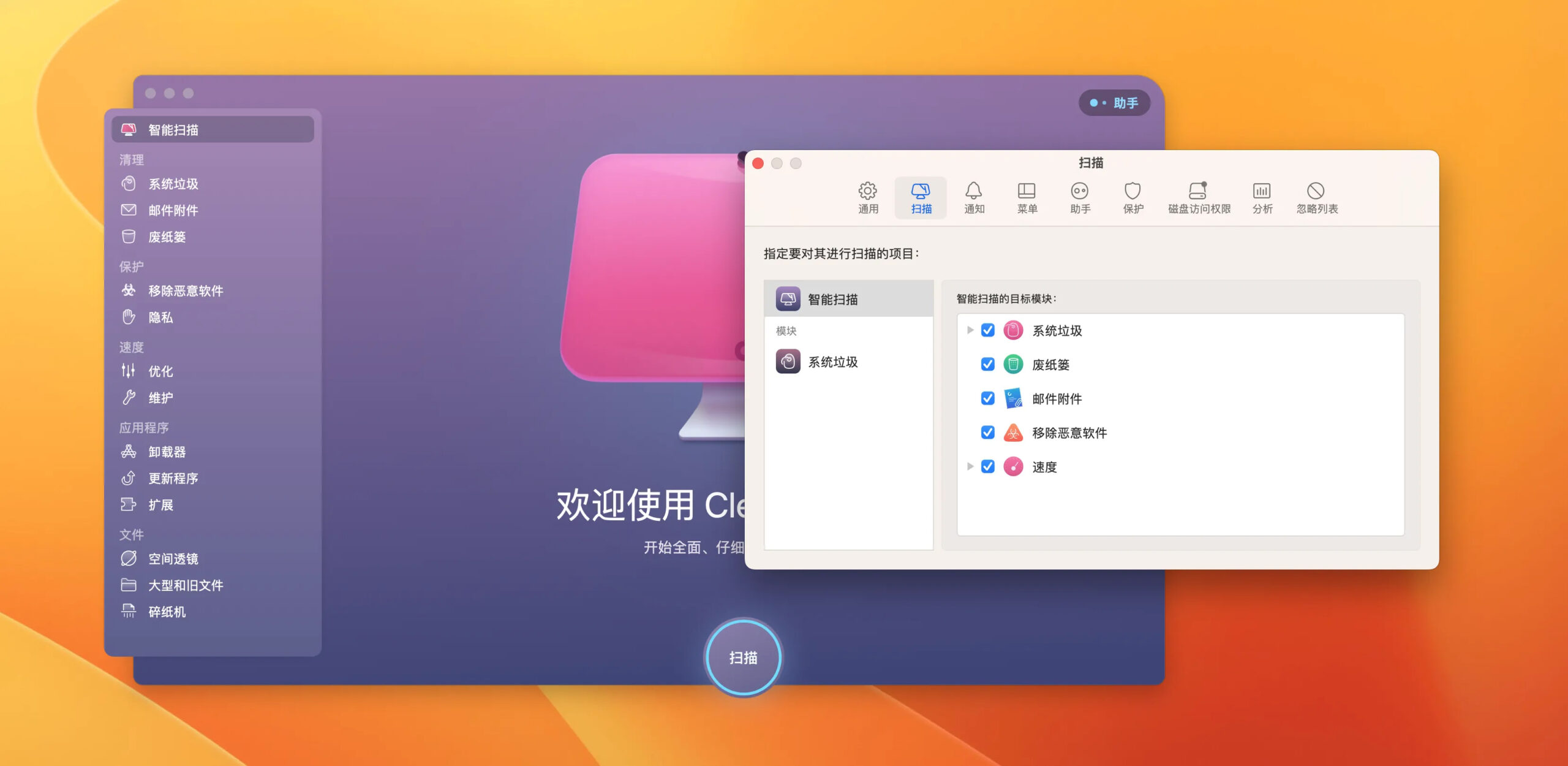This screenshot has width=1568, height=766.
Task: Open the 磁盘访问权限 settings section
Action: click(1198, 196)
